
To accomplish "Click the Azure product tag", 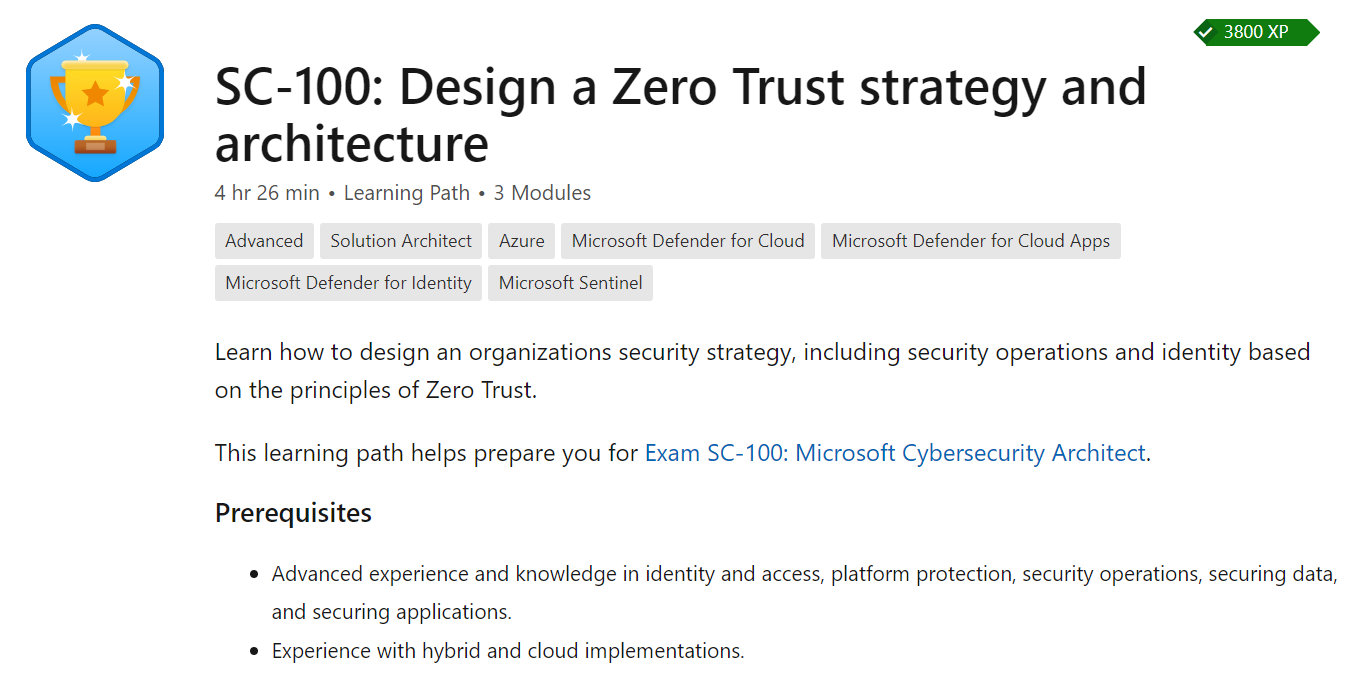I will point(522,241).
